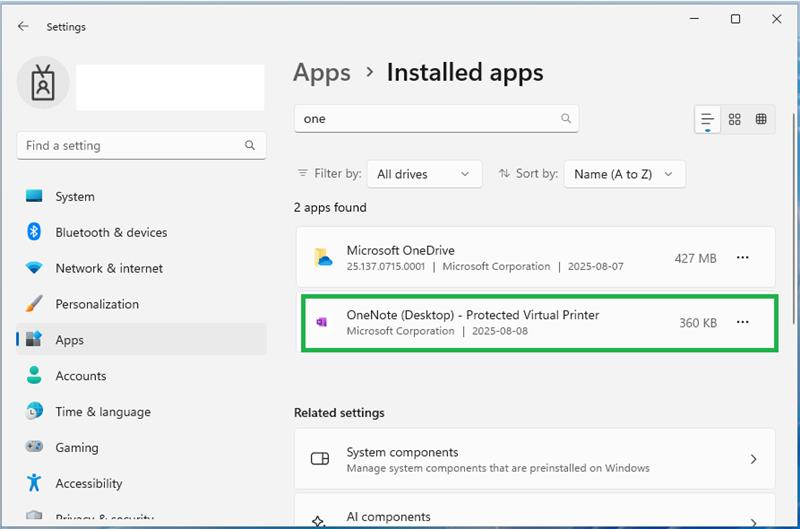Click the Find a setting search field
The width and height of the screenshot is (800, 529).
coord(141,145)
